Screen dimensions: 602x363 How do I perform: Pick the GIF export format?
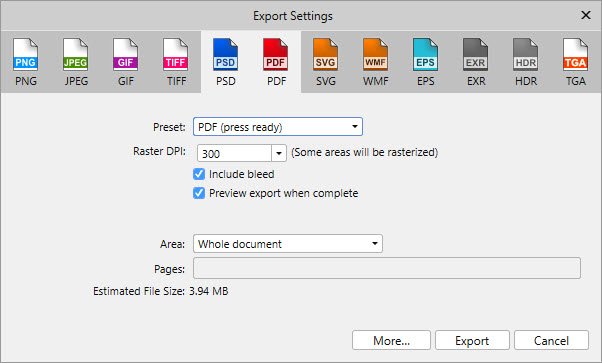pos(126,61)
